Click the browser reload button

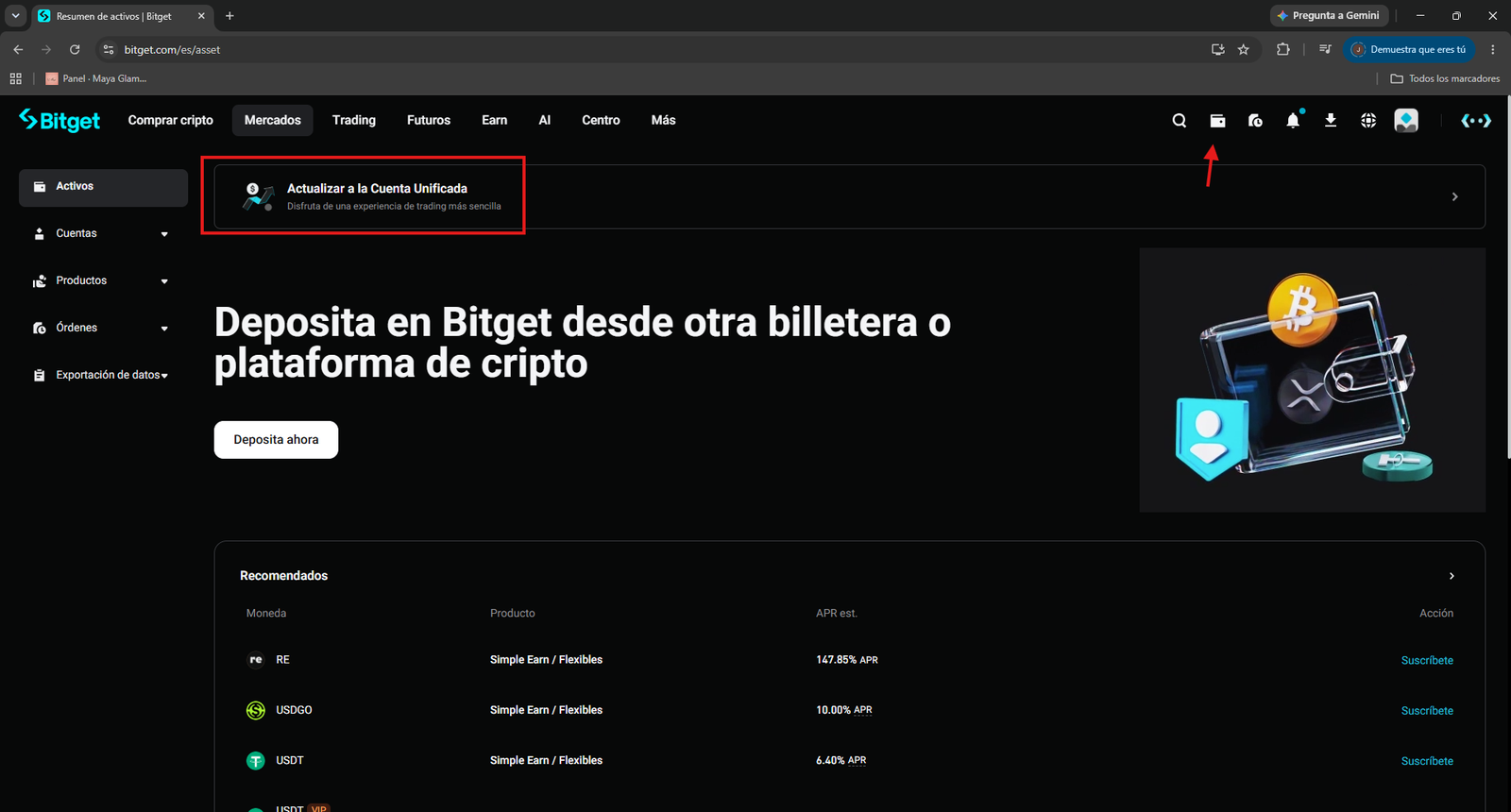tap(75, 49)
